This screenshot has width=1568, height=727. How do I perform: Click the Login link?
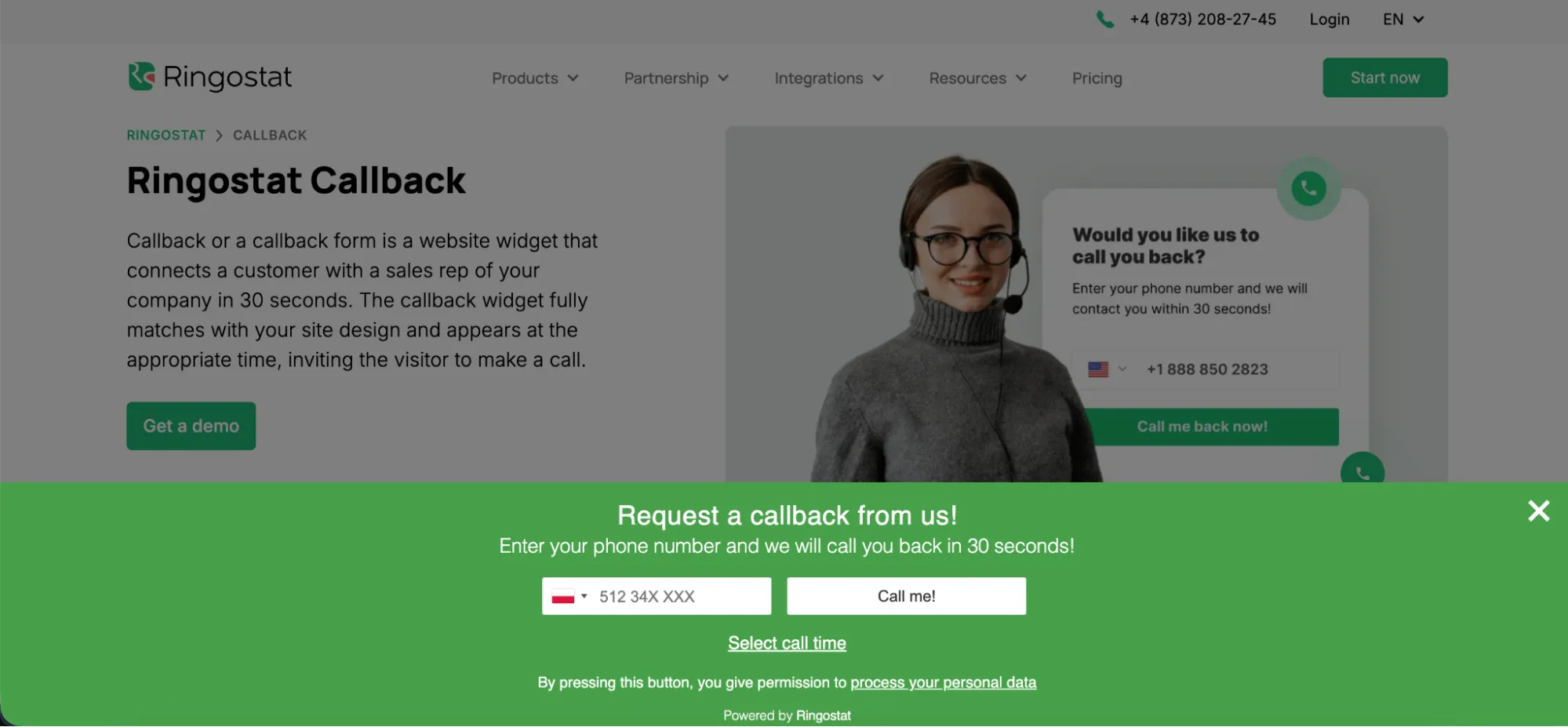pos(1329,20)
